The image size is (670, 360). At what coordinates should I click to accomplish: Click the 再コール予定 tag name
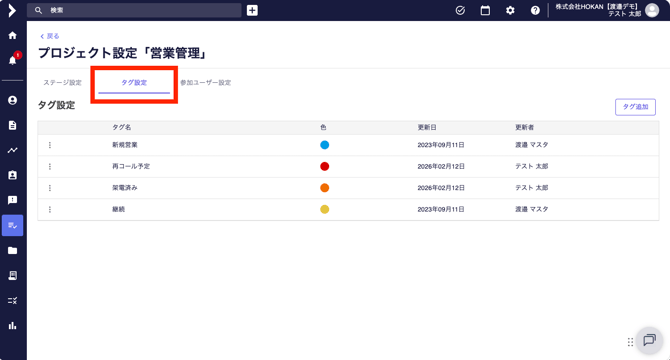click(x=131, y=166)
